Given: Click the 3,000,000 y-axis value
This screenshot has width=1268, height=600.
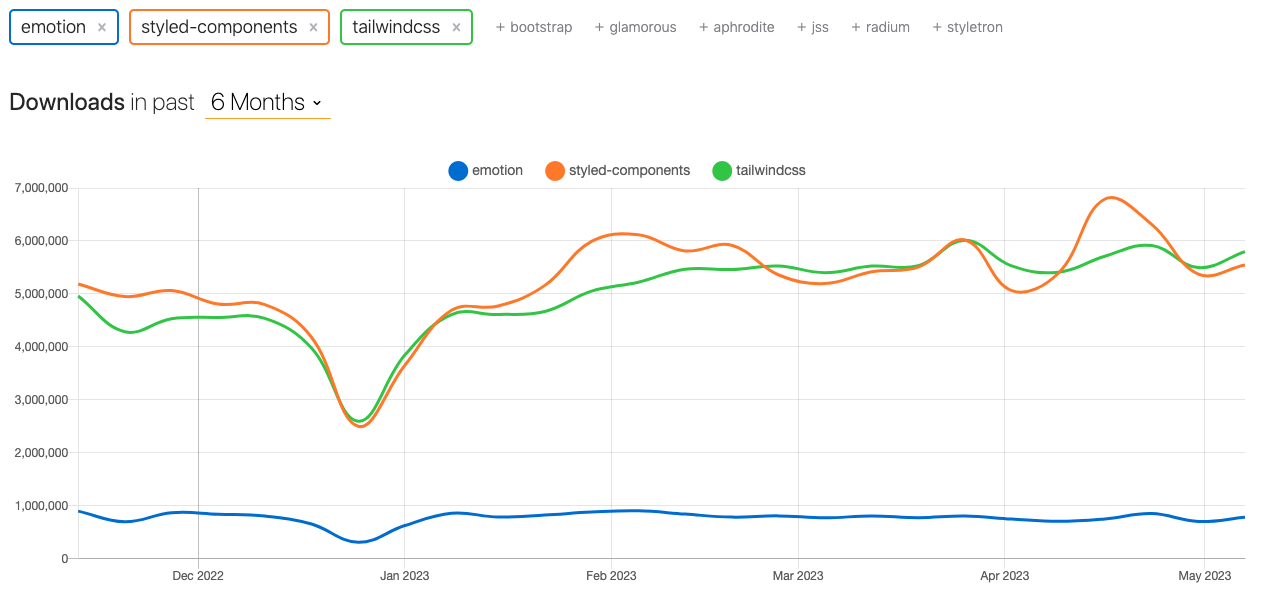Looking at the screenshot, I should [41, 400].
